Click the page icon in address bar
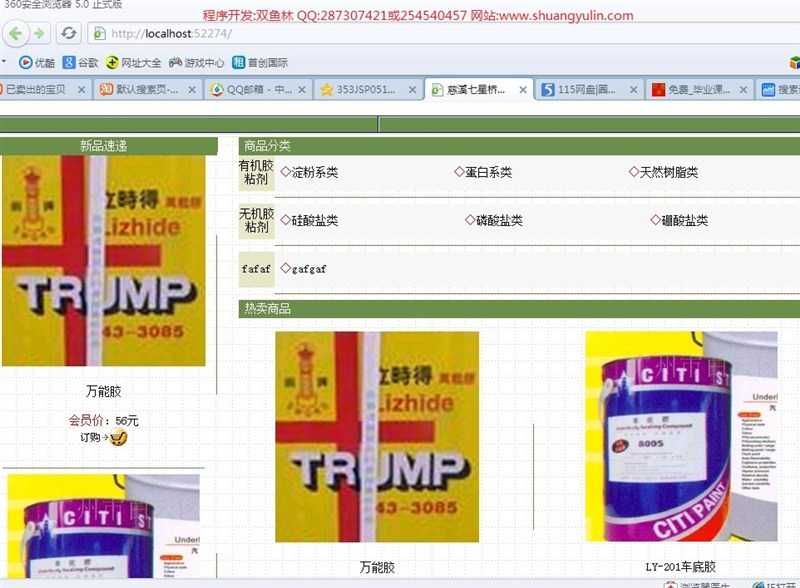Image resolution: width=800 pixels, height=588 pixels. [x=99, y=34]
